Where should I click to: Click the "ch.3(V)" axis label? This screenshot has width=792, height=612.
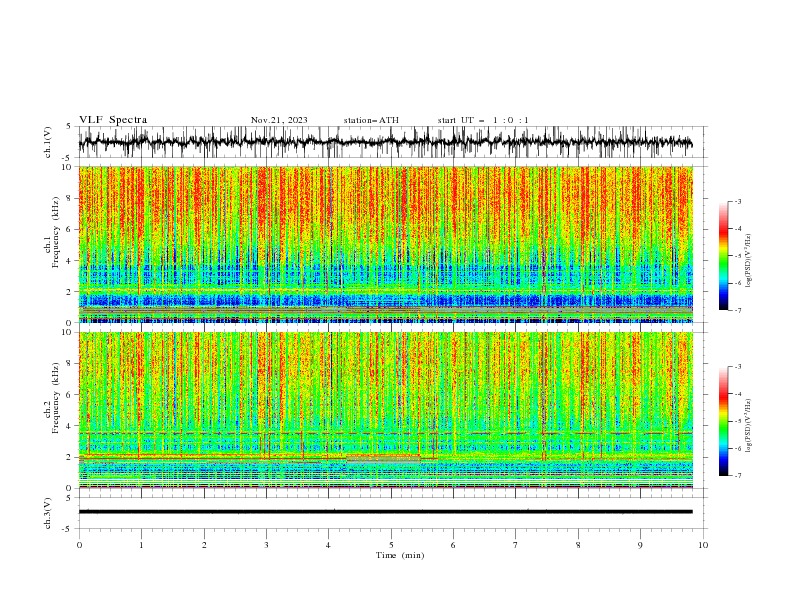(48, 513)
